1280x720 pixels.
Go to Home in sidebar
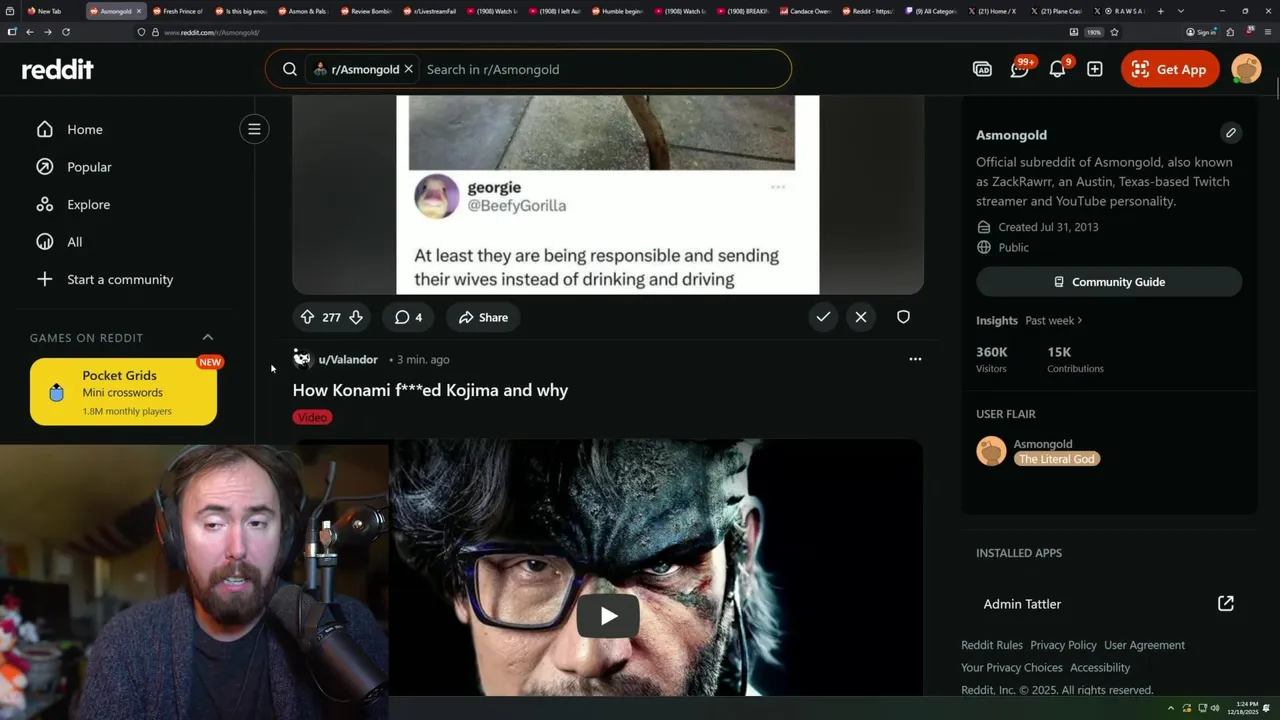(x=85, y=129)
